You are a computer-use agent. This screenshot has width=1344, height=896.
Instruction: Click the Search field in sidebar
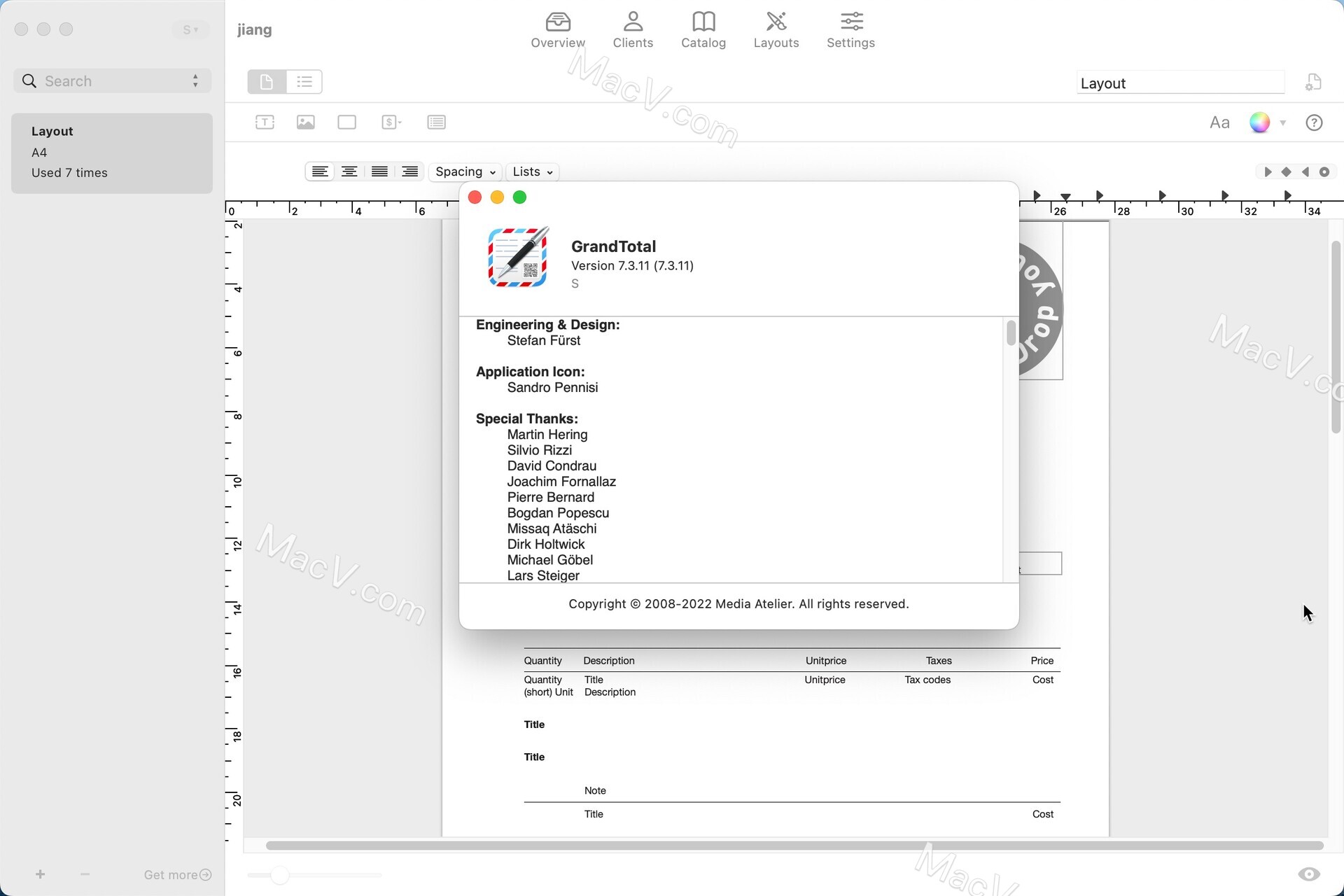112,81
